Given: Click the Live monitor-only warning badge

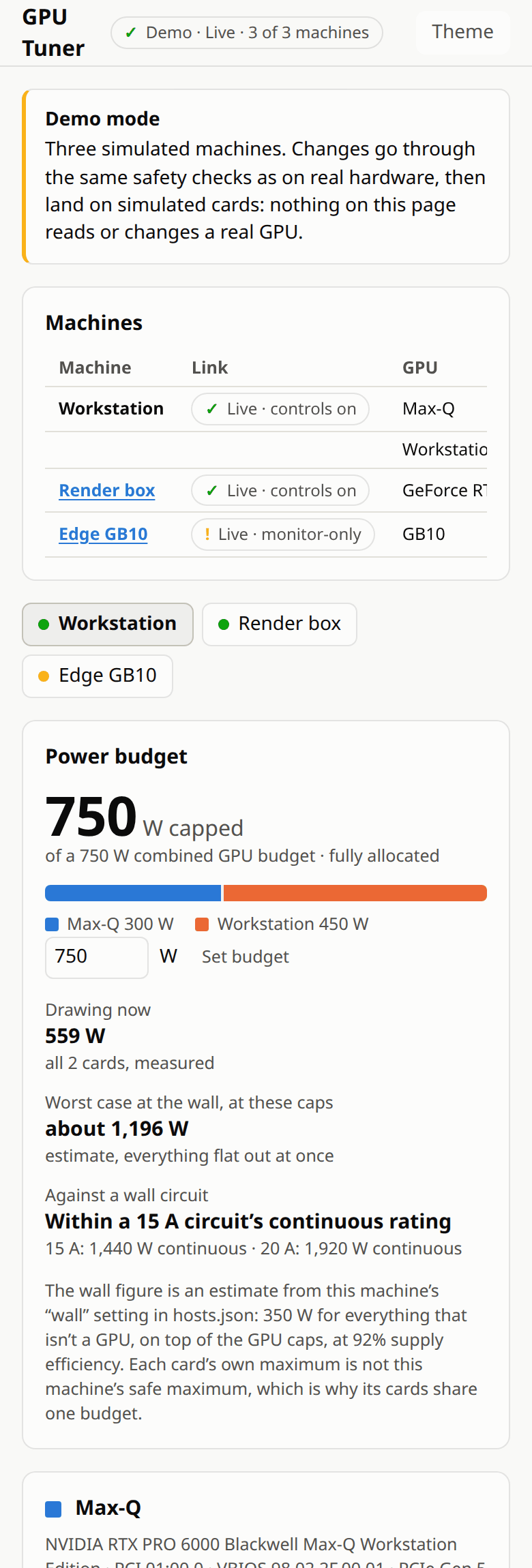Looking at the screenshot, I should pyautogui.click(x=283, y=534).
